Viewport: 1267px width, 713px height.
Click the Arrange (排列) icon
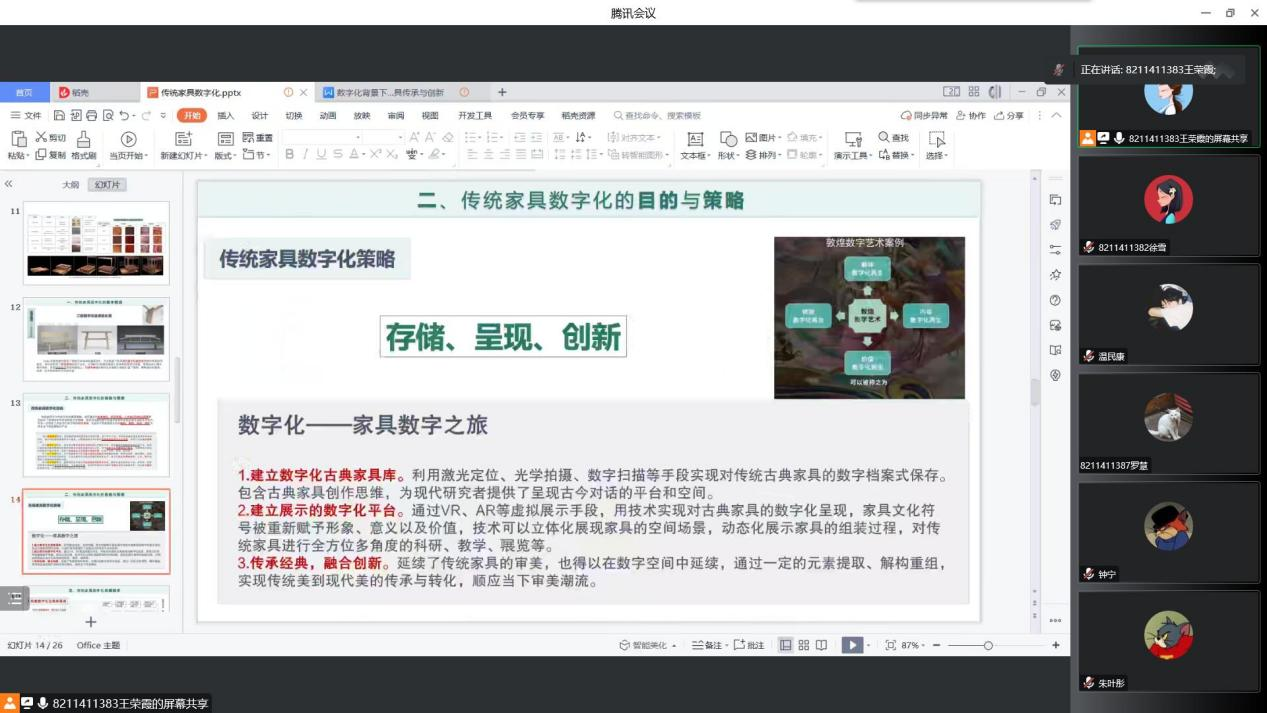point(752,155)
